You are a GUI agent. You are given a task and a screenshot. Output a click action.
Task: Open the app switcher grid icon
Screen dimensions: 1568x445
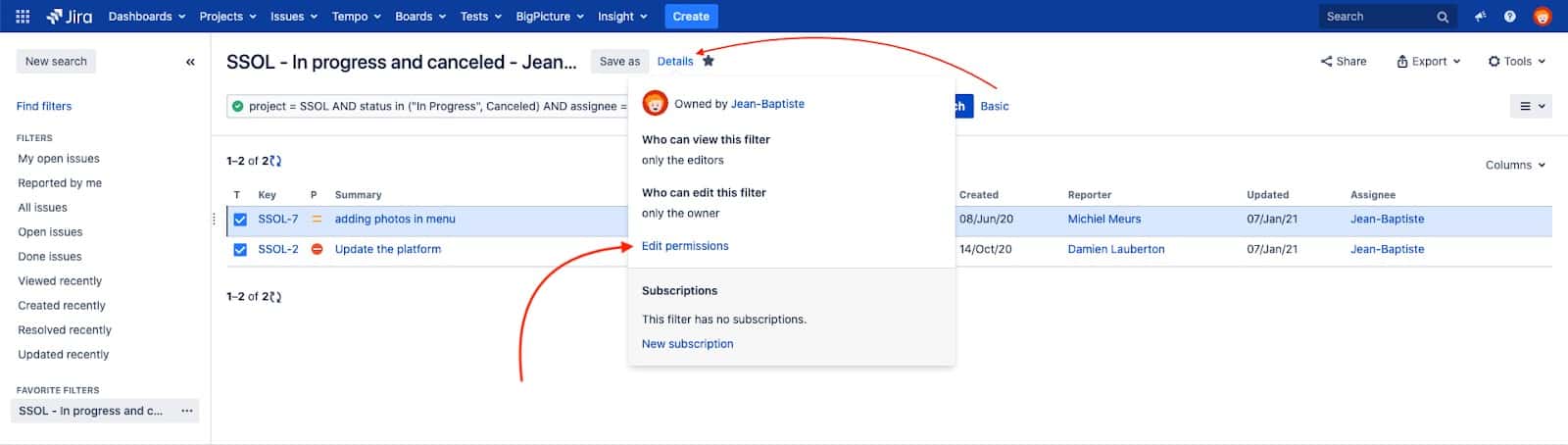click(x=23, y=17)
